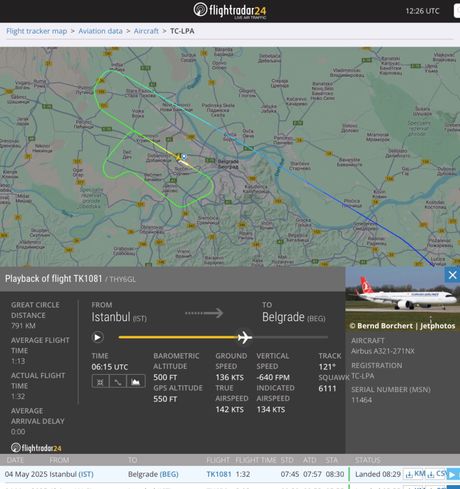Click the barometric altitude 500 FT

point(165,378)
